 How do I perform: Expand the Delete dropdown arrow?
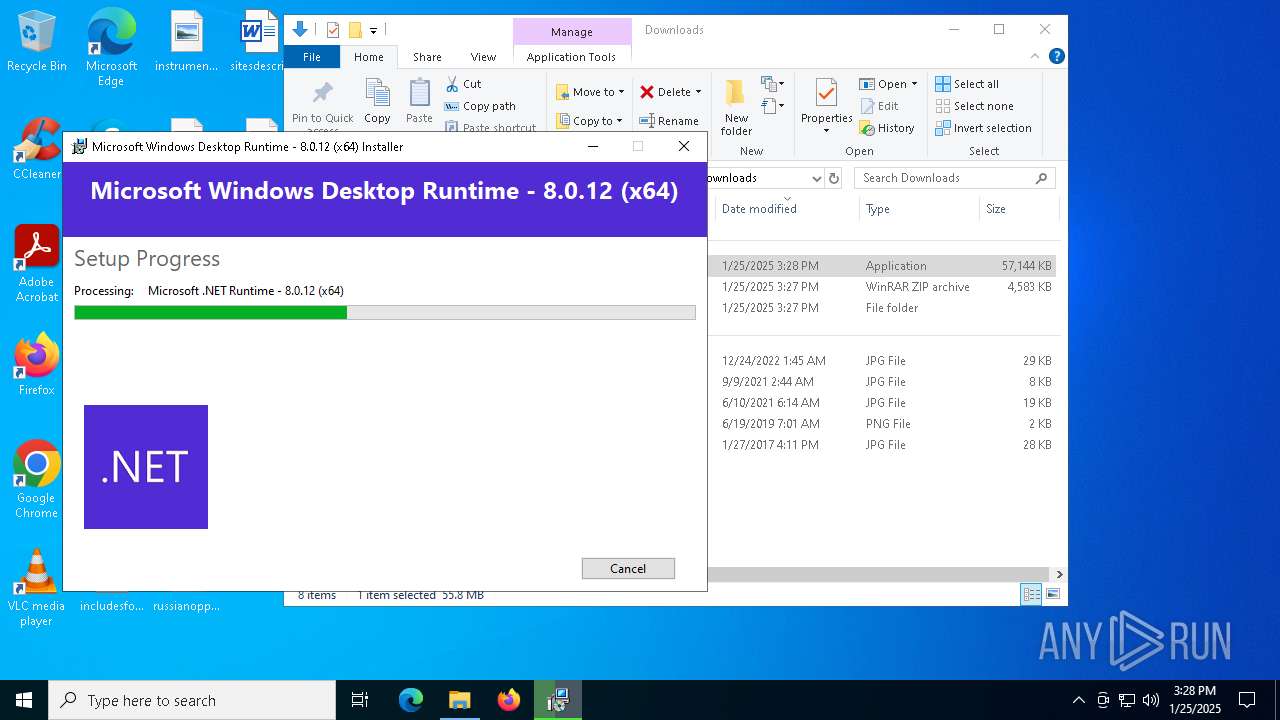(698, 92)
